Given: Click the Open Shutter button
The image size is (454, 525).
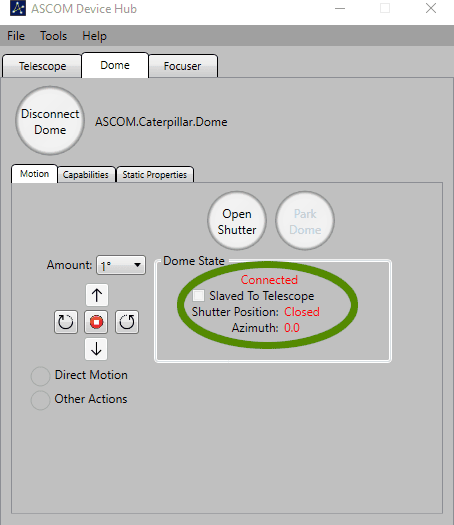Looking at the screenshot, I should pyautogui.click(x=237, y=221).
